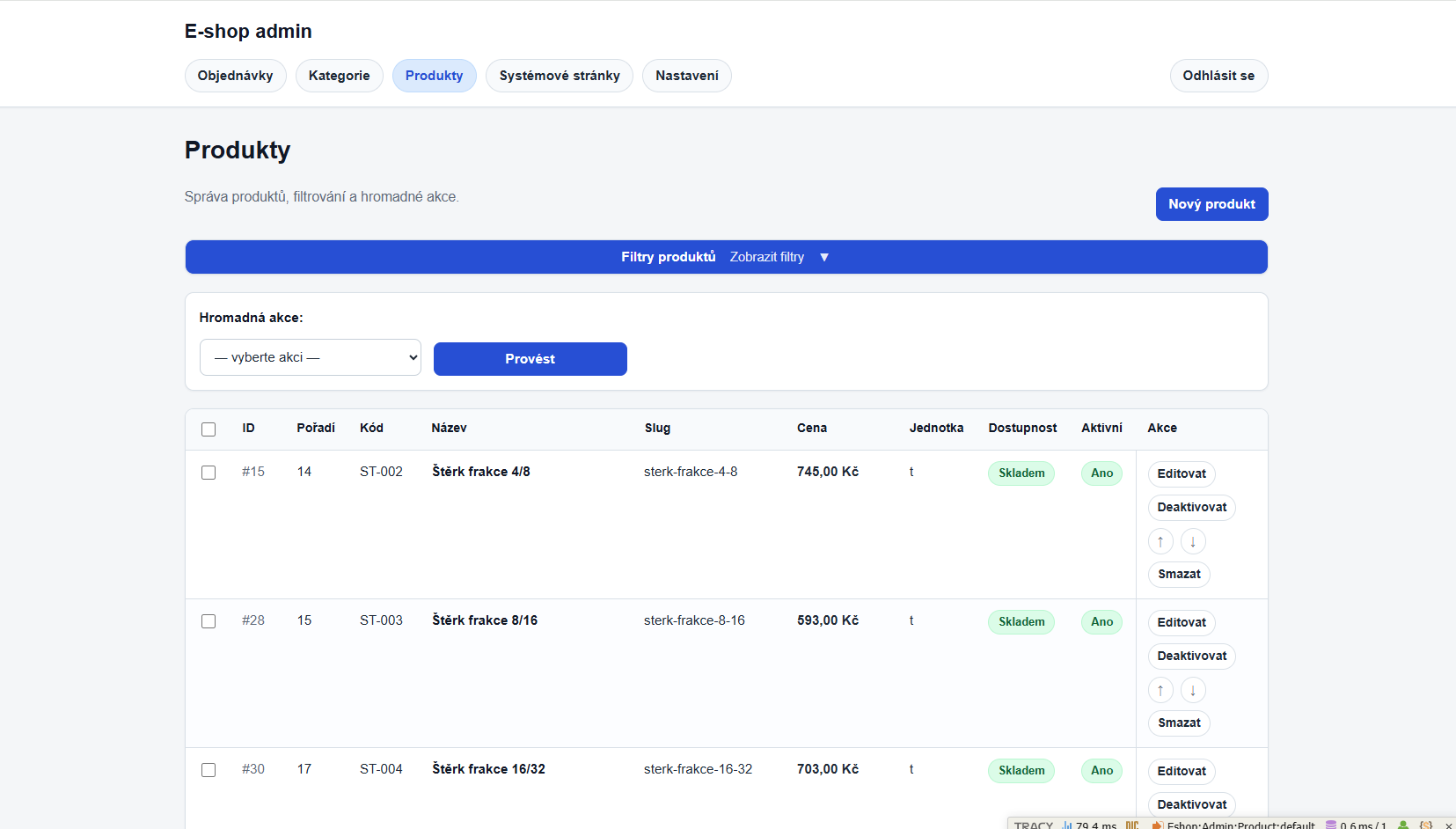Viewport: 1456px width, 829px height.
Task: Go to the Objednávky section
Action: [235, 76]
